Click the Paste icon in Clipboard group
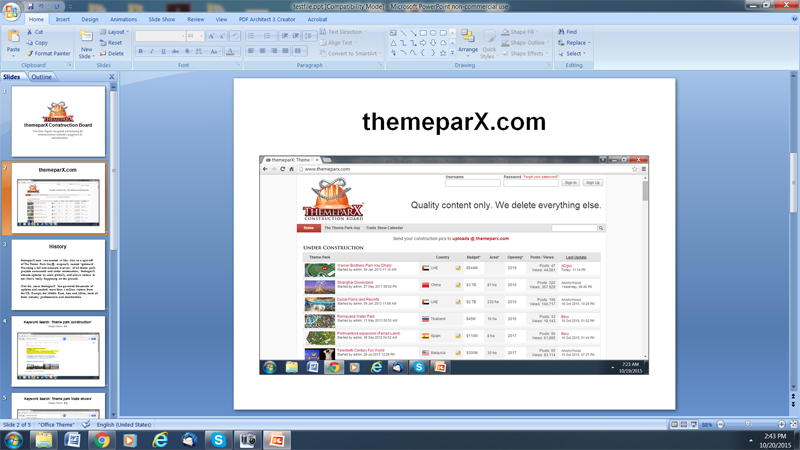The height and width of the screenshot is (450, 800). 13,38
